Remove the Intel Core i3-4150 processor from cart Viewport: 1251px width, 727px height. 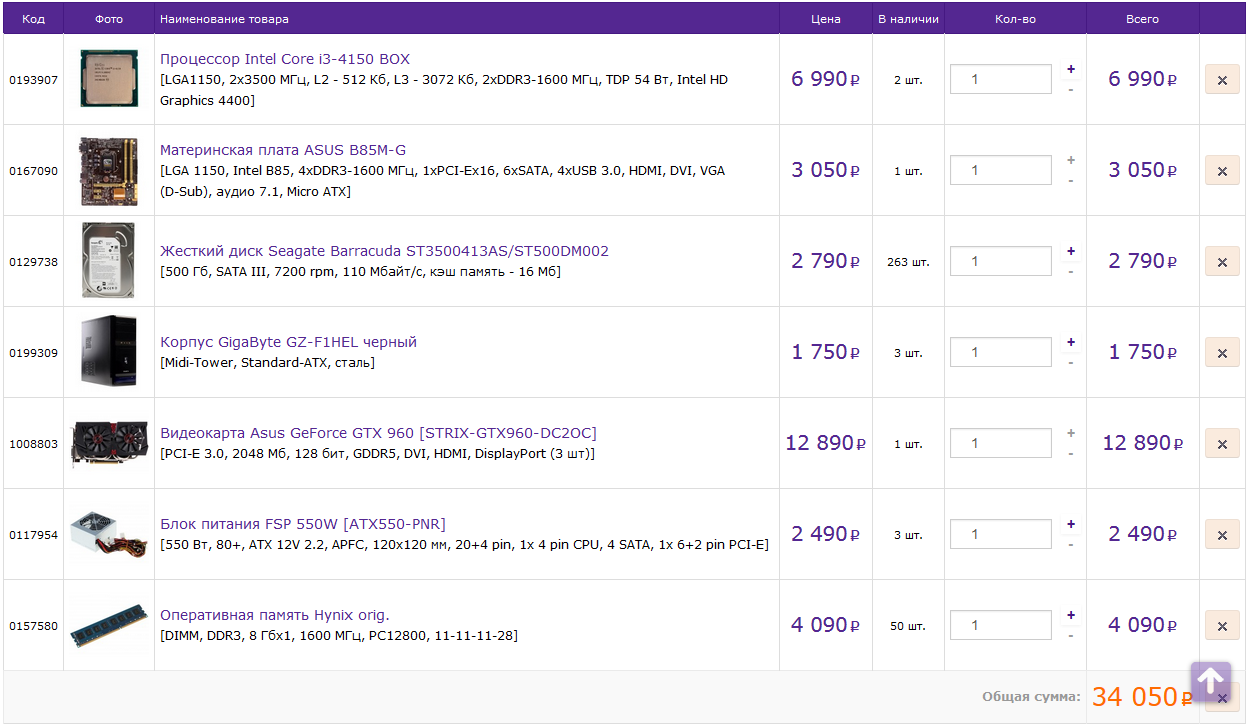(x=1221, y=80)
